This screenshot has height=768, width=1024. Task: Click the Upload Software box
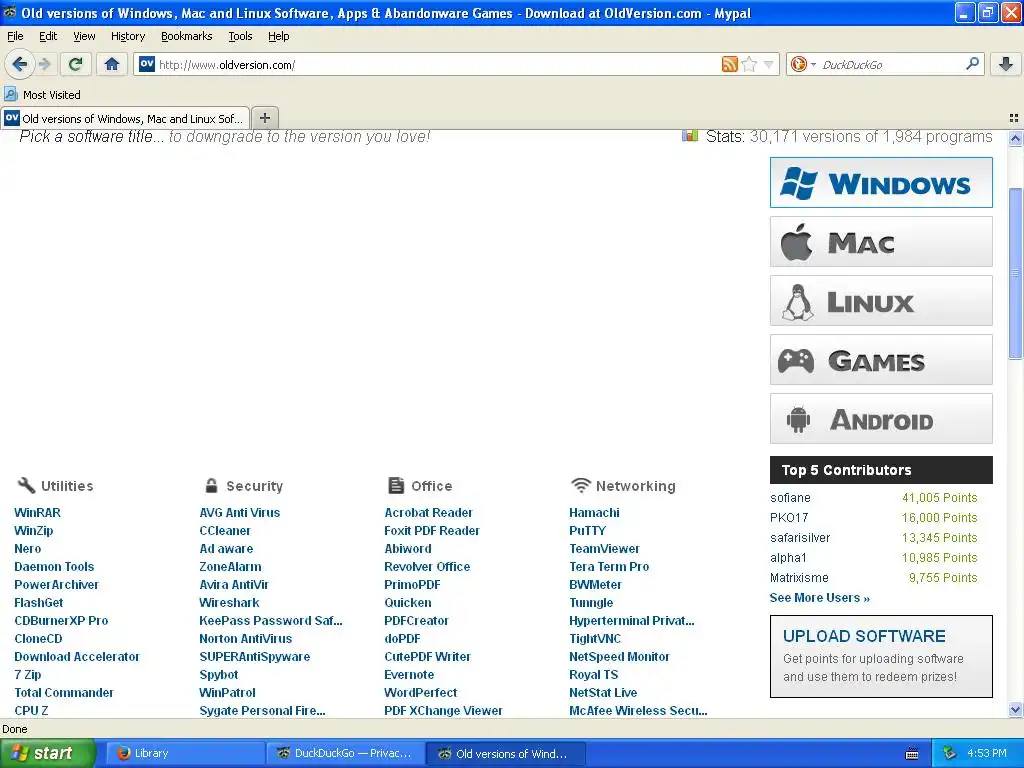(x=881, y=656)
